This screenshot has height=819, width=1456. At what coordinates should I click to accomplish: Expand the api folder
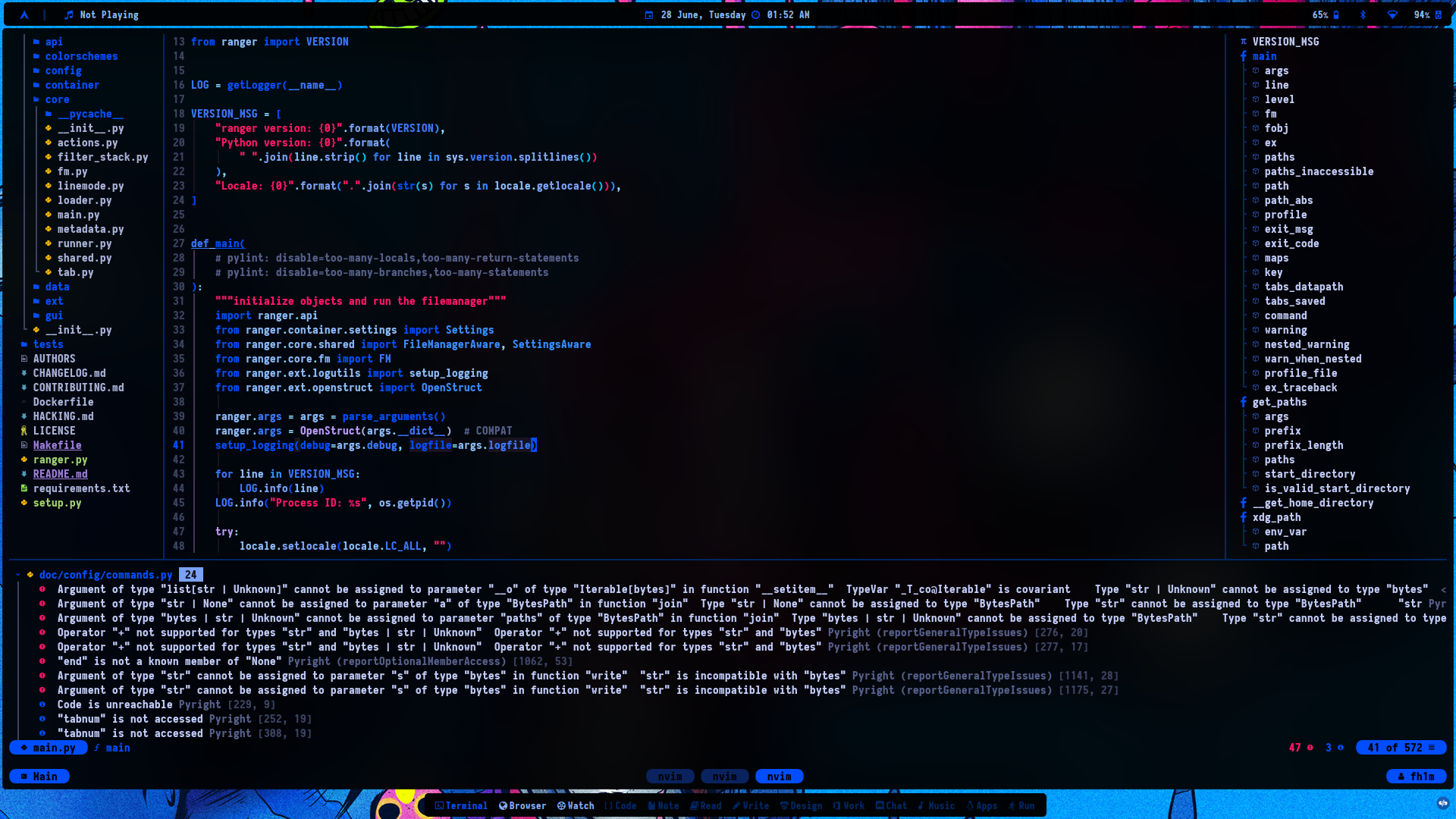(48, 42)
